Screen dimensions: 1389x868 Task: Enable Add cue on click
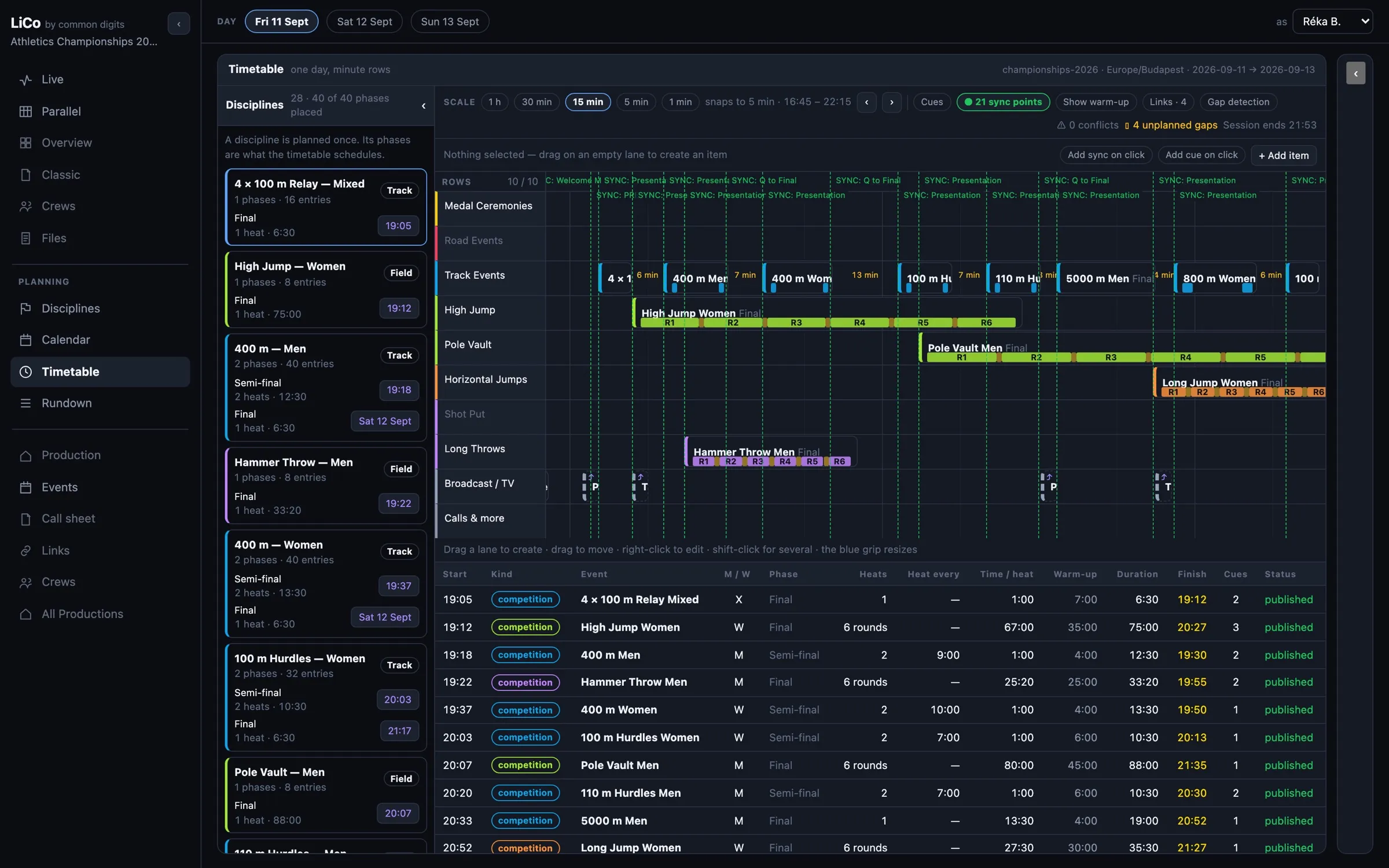click(1201, 155)
